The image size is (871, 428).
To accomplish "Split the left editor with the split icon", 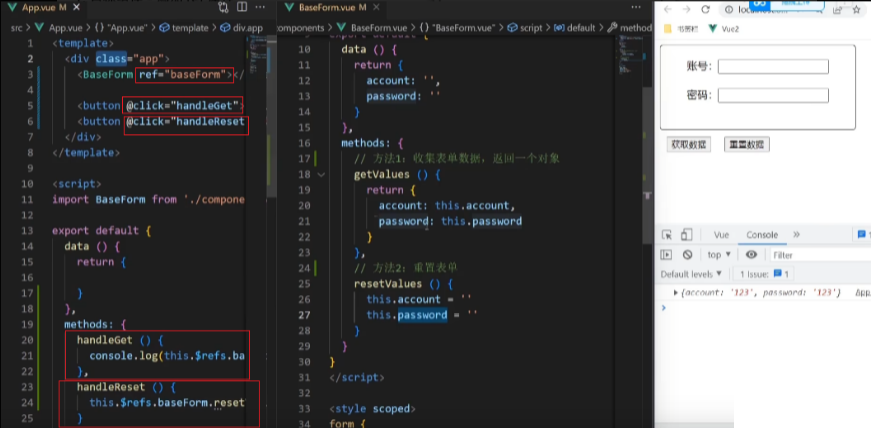I will tap(242, 7).
